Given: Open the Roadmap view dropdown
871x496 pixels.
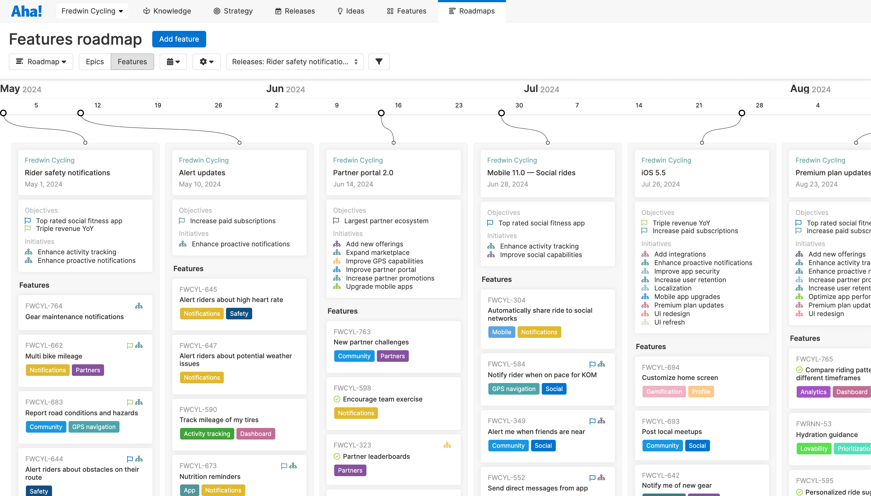Looking at the screenshot, I should click(41, 62).
